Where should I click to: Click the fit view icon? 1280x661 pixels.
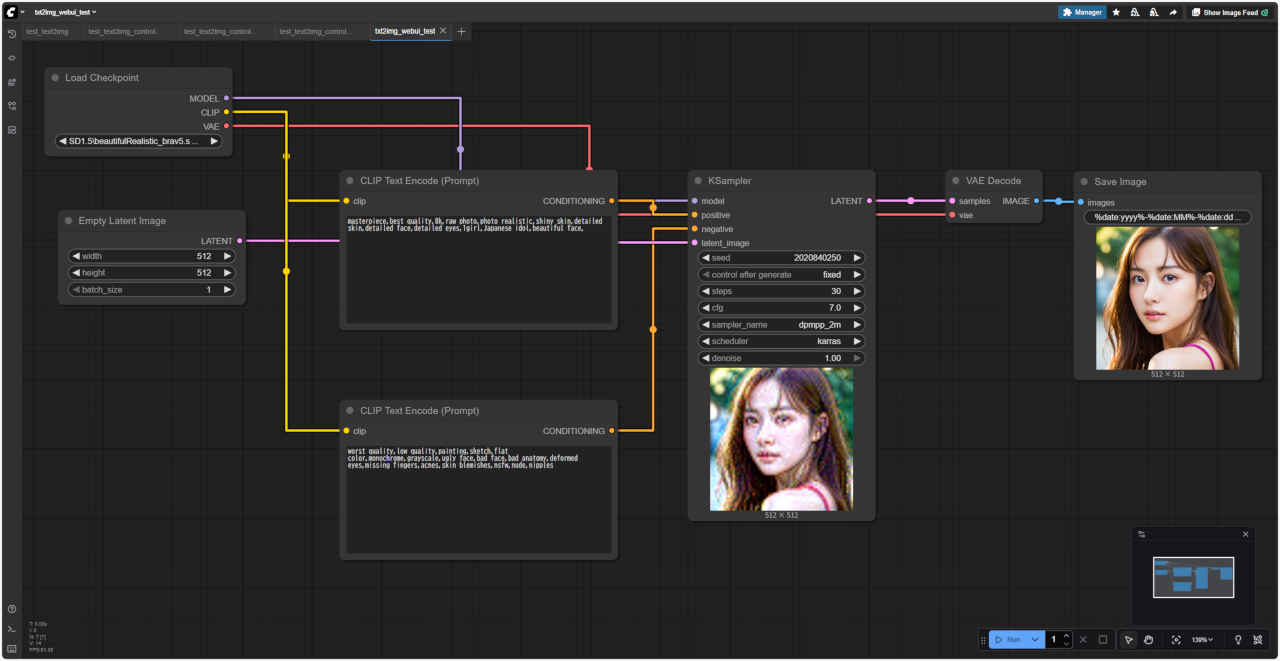point(1176,640)
